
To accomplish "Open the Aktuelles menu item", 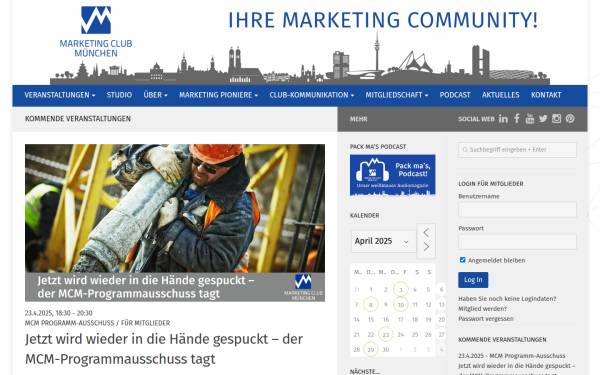I will click(x=501, y=95).
